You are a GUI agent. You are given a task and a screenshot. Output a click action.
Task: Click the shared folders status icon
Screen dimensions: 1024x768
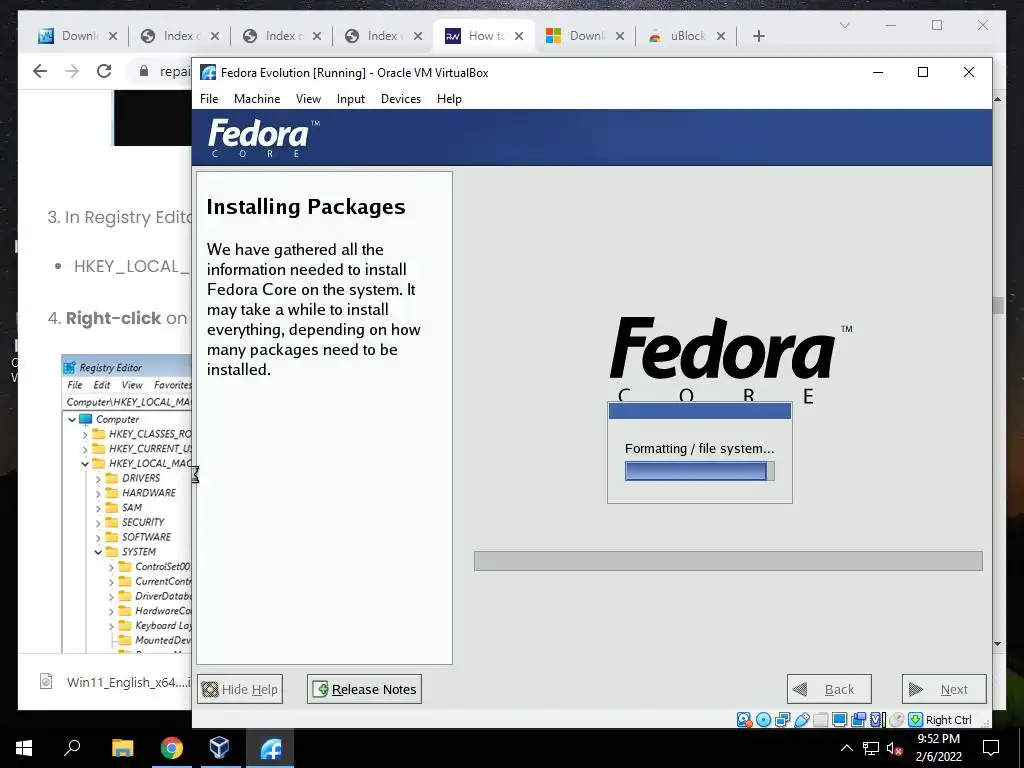[821, 720]
